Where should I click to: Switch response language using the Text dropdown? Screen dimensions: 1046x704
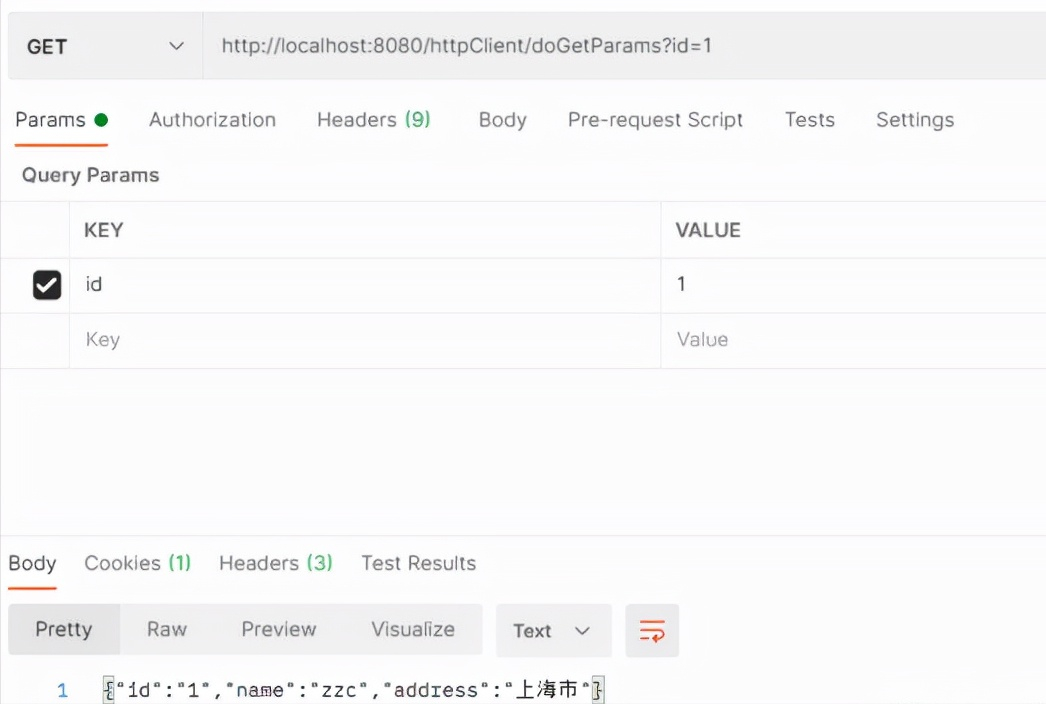[551, 631]
